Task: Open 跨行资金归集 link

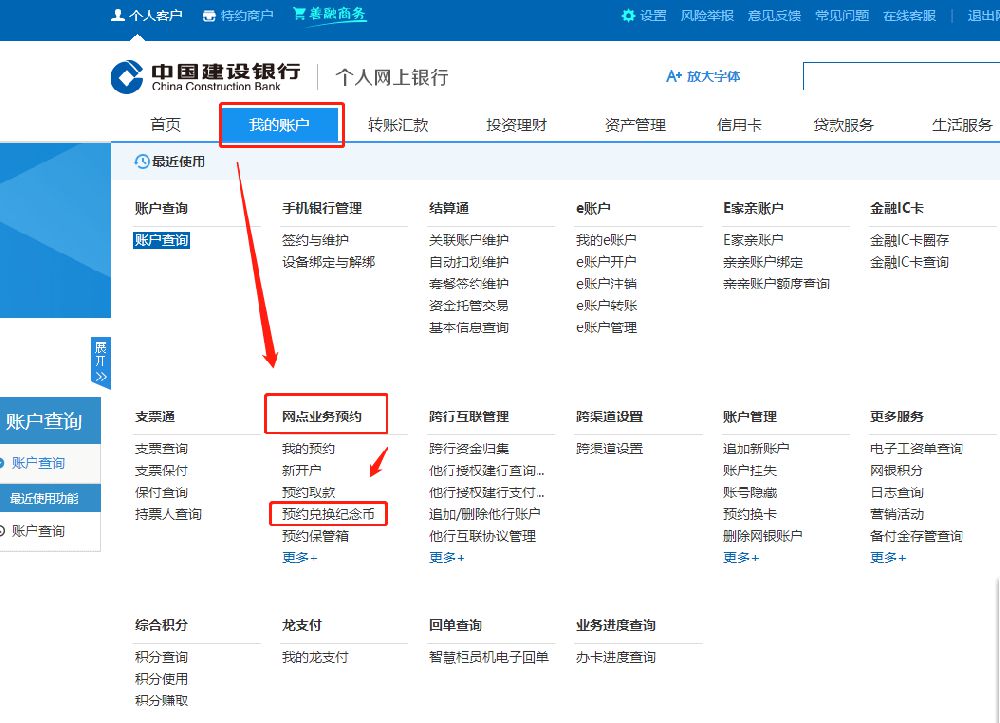Action: [469, 449]
